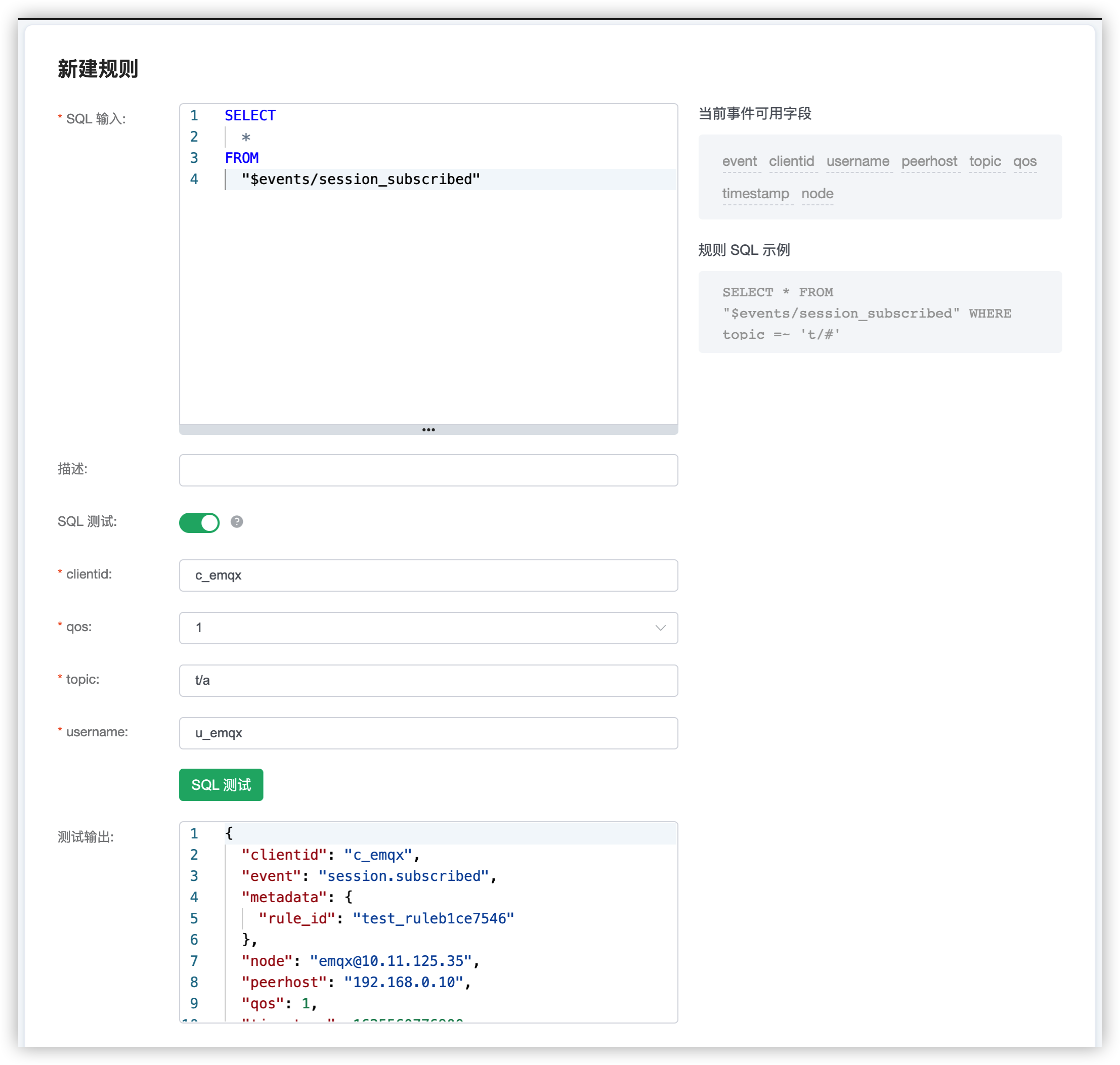Click the timestamp field tag
Image resolution: width=1120 pixels, height=1065 pixels.
point(755,194)
